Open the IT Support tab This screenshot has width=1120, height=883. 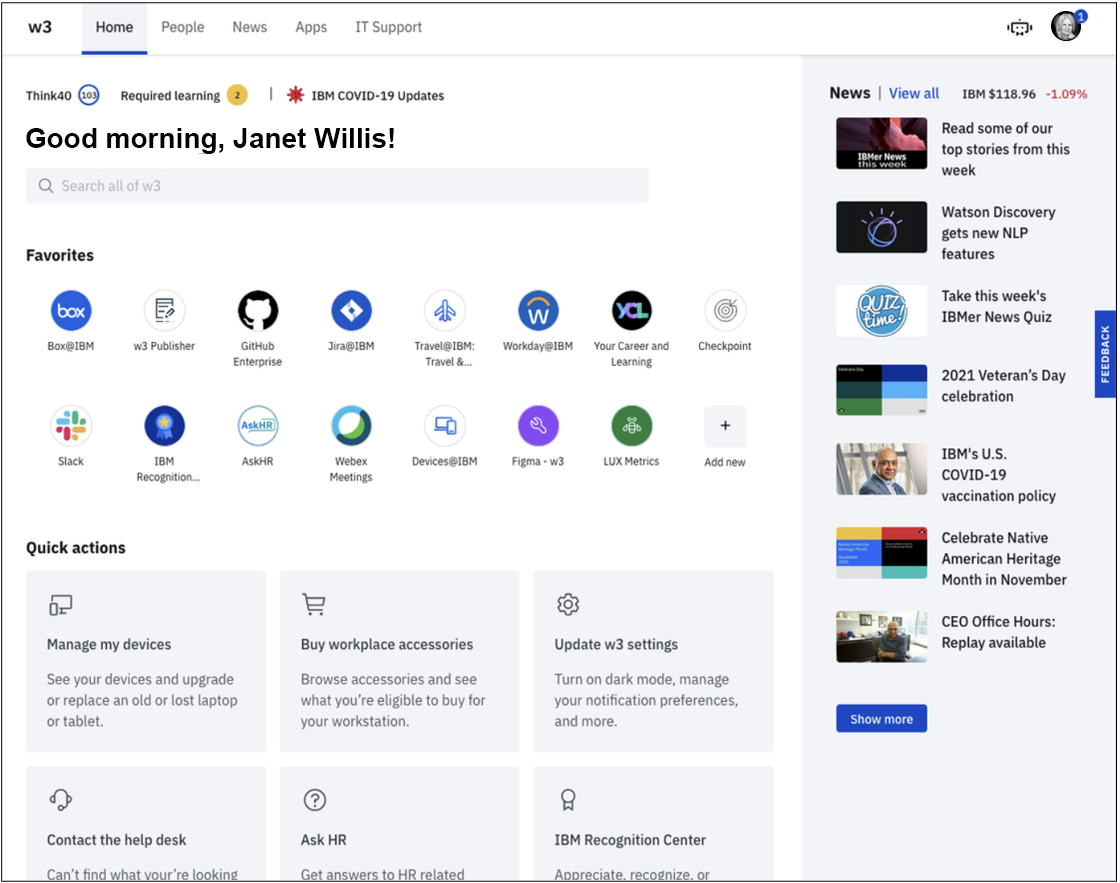[x=389, y=27]
